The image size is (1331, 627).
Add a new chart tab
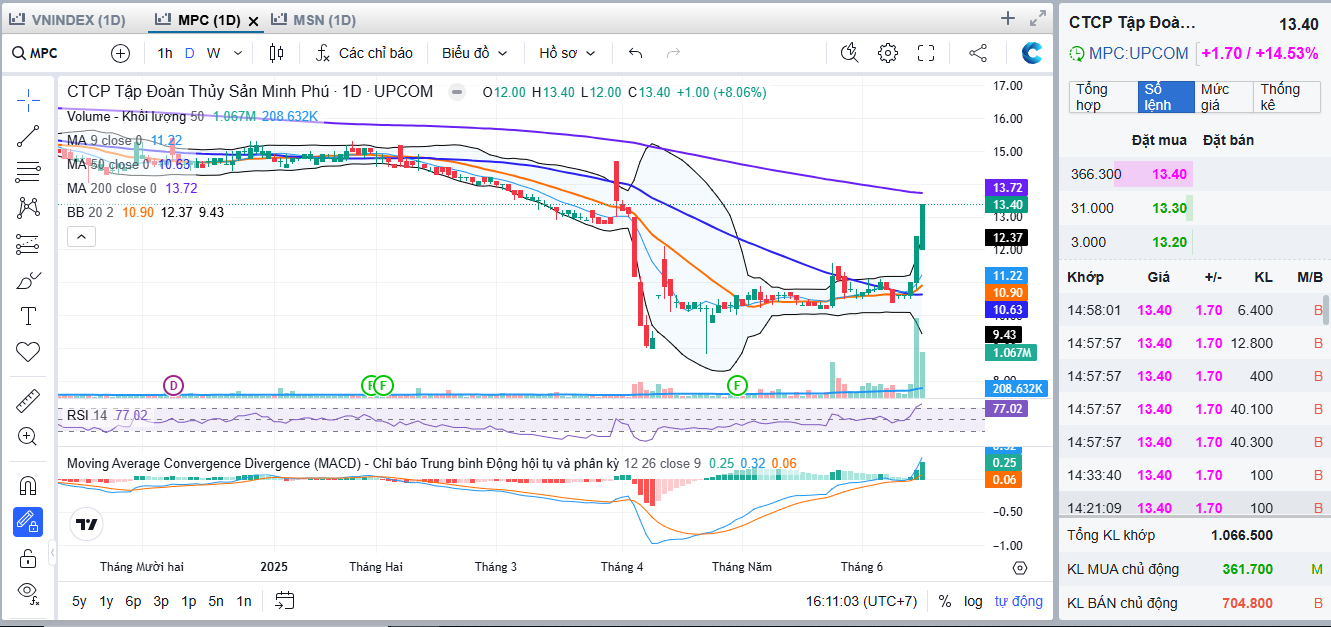[1008, 18]
